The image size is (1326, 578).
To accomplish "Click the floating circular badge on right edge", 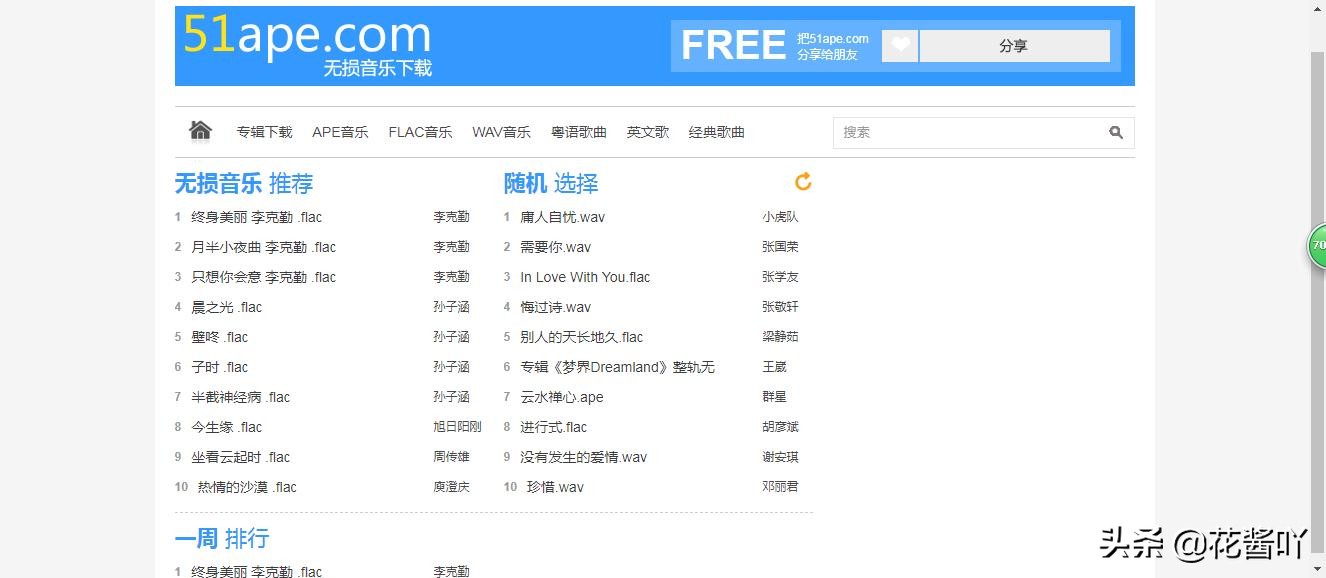I will click(1317, 245).
